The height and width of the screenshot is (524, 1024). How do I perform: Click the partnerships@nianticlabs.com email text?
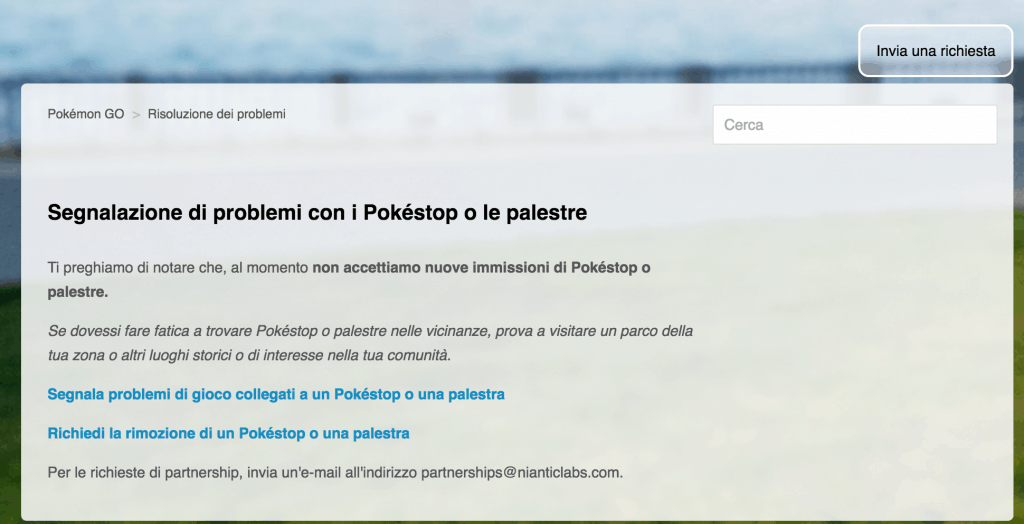coord(520,472)
